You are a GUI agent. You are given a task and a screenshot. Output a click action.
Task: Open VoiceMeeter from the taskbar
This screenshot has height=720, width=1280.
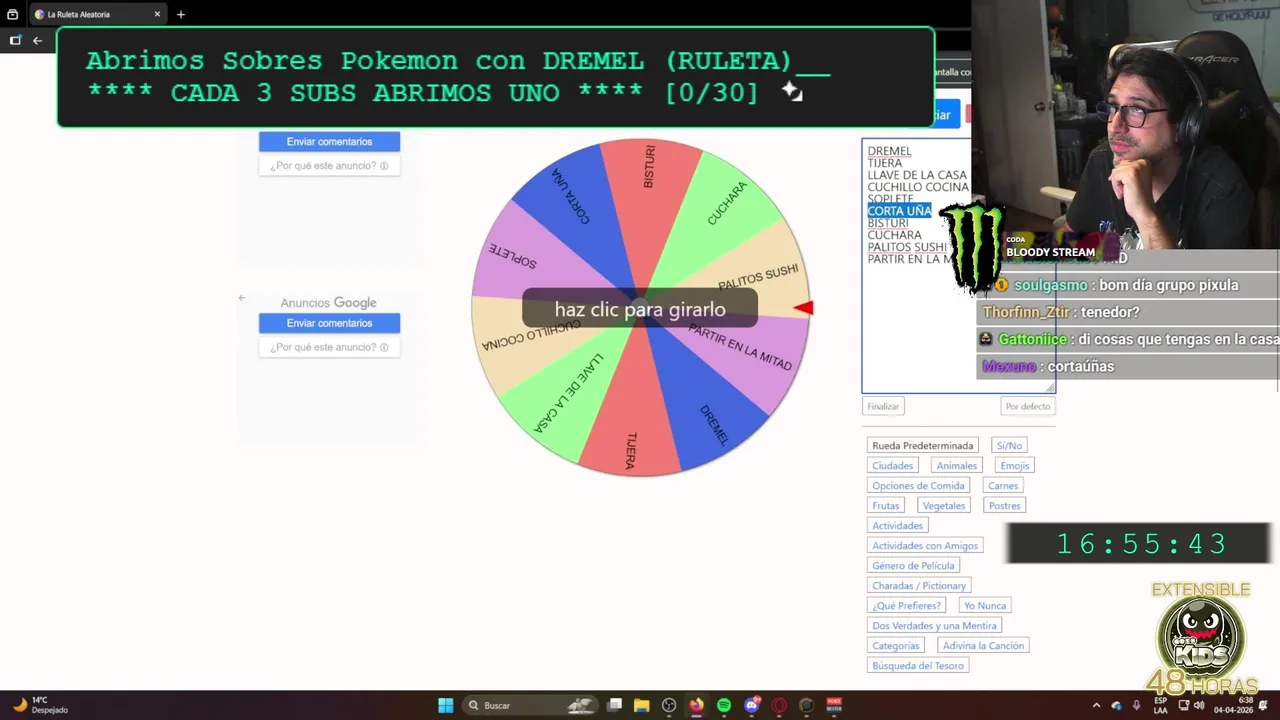tap(834, 705)
